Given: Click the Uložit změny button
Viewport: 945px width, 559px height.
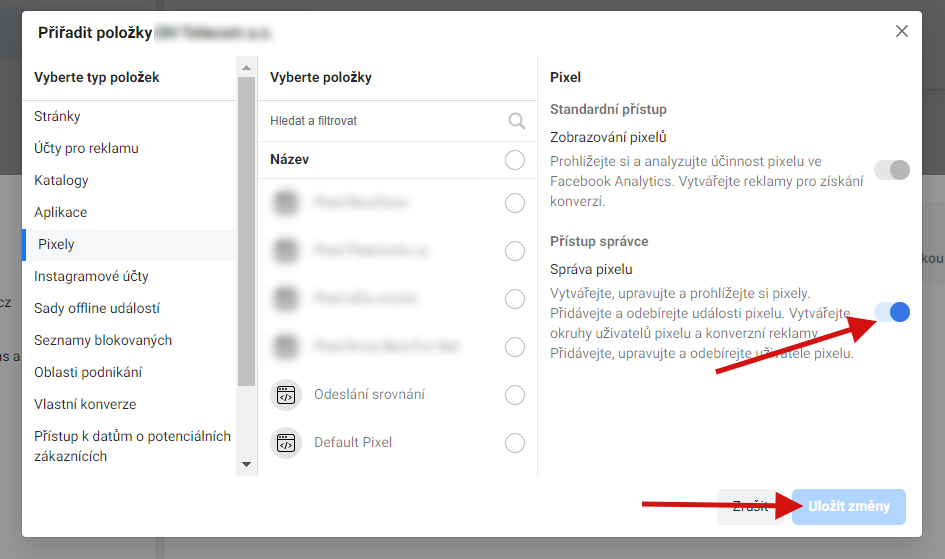Looking at the screenshot, I should pos(849,507).
